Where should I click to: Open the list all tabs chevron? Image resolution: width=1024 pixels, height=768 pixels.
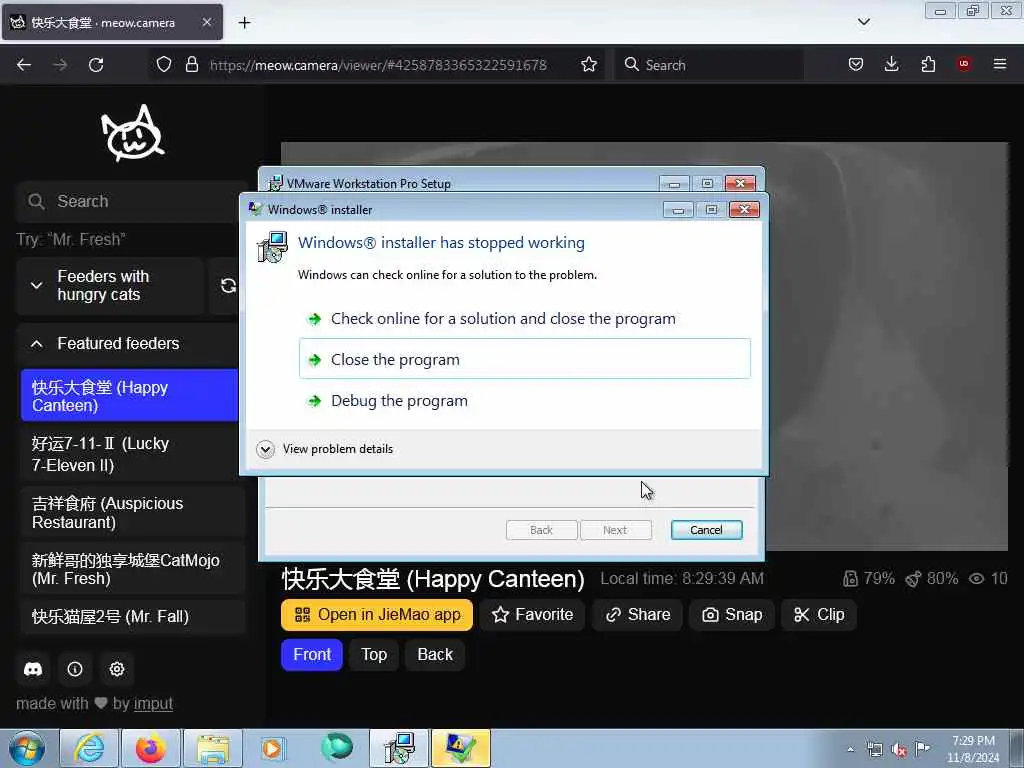pyautogui.click(x=863, y=22)
